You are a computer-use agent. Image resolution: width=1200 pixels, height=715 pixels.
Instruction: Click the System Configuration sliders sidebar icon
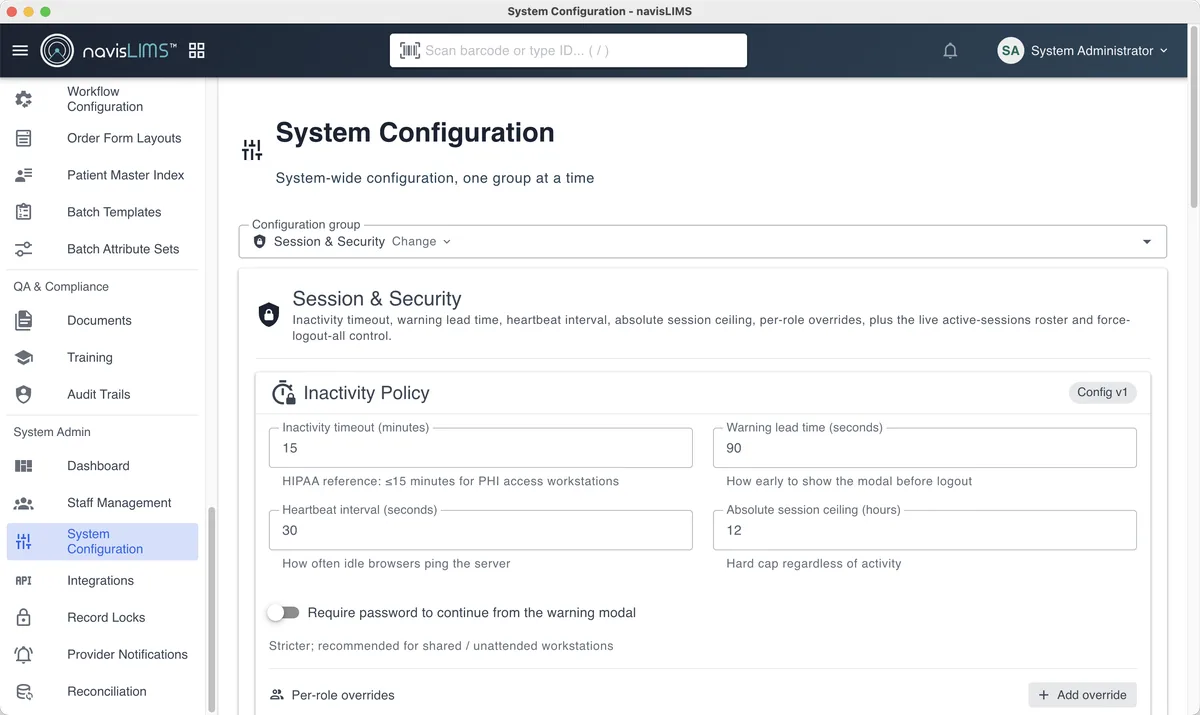point(24,541)
